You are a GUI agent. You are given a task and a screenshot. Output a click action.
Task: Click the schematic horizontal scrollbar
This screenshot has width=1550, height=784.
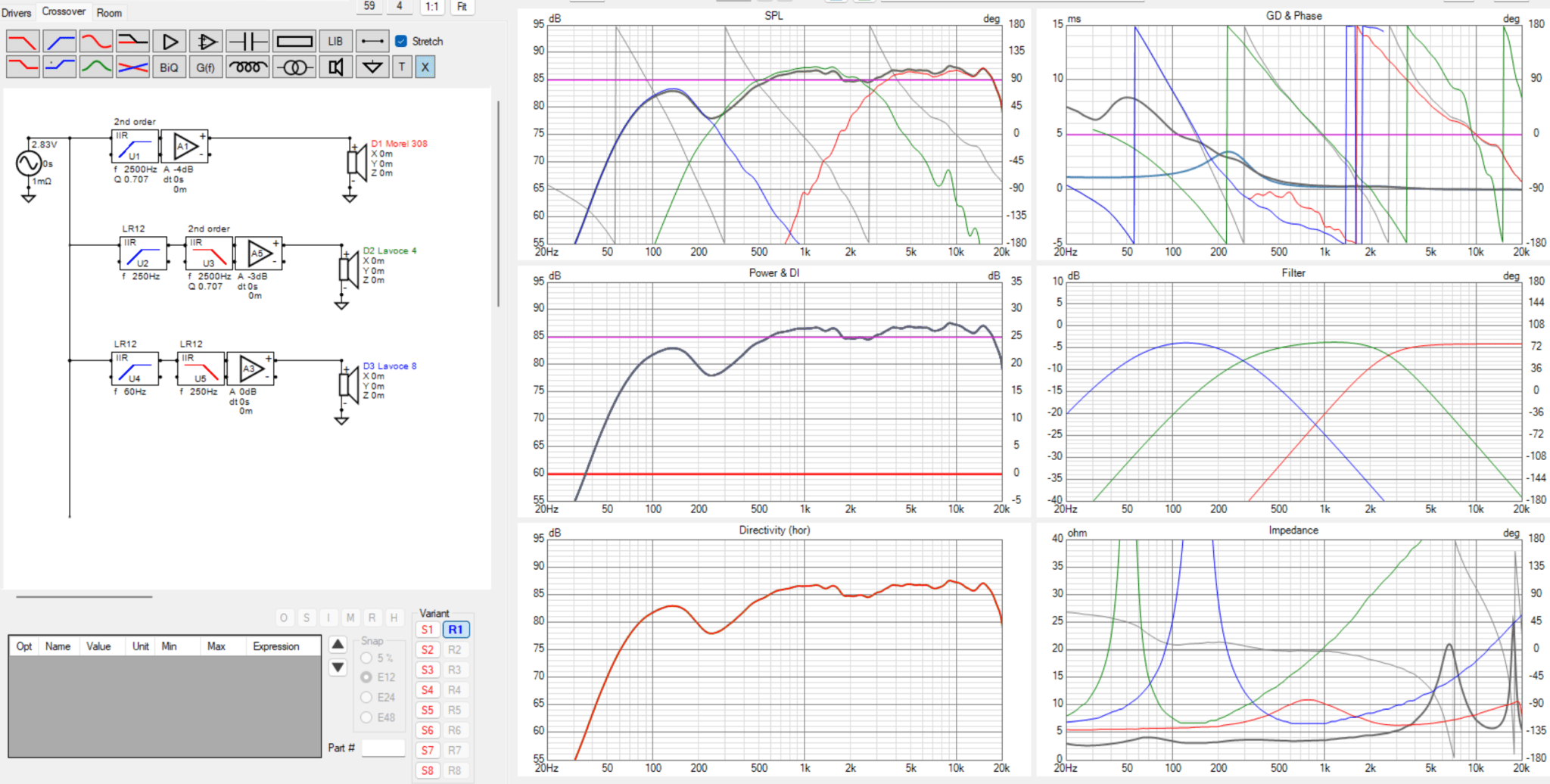(84, 596)
